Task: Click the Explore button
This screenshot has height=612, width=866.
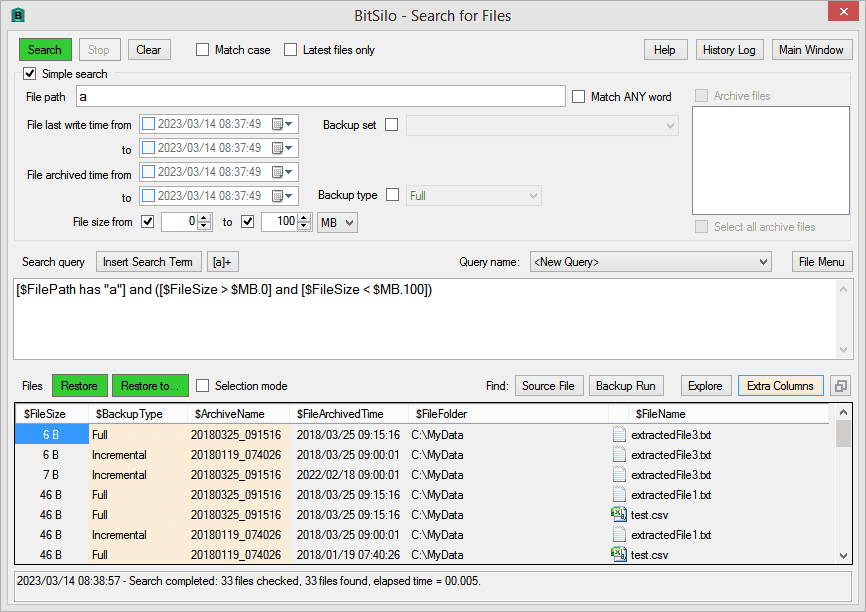Action: tap(706, 386)
